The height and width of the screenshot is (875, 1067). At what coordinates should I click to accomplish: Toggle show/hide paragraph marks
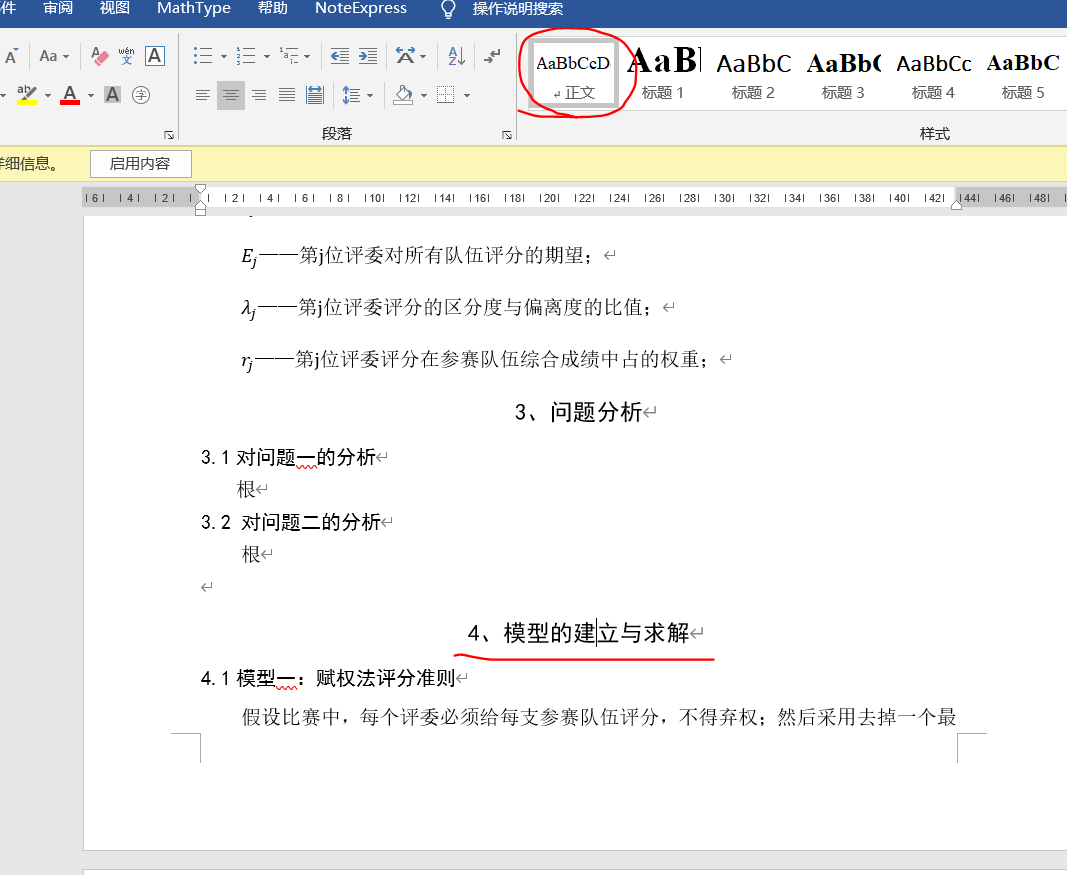click(492, 56)
